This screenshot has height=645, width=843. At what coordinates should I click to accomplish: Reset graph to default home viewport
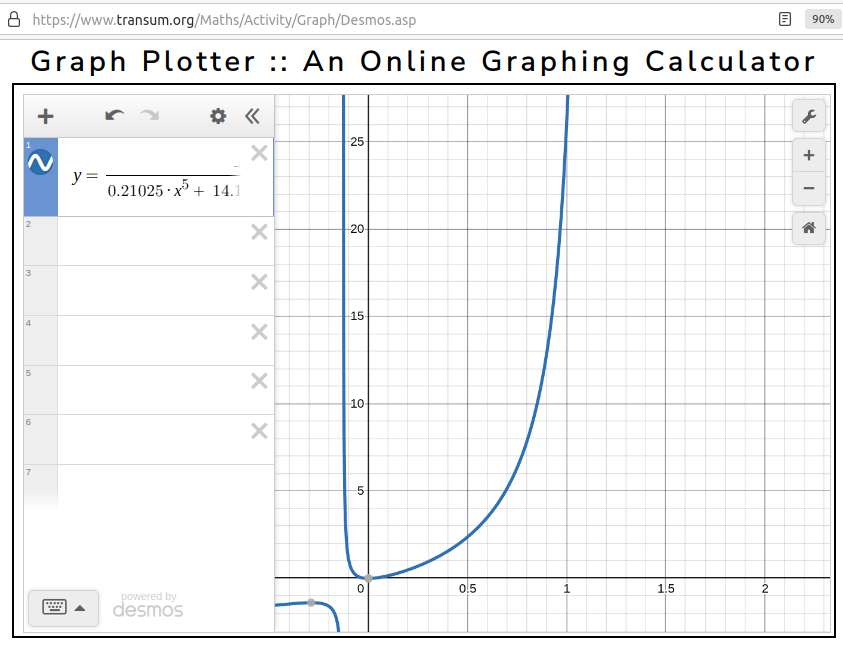coord(809,228)
